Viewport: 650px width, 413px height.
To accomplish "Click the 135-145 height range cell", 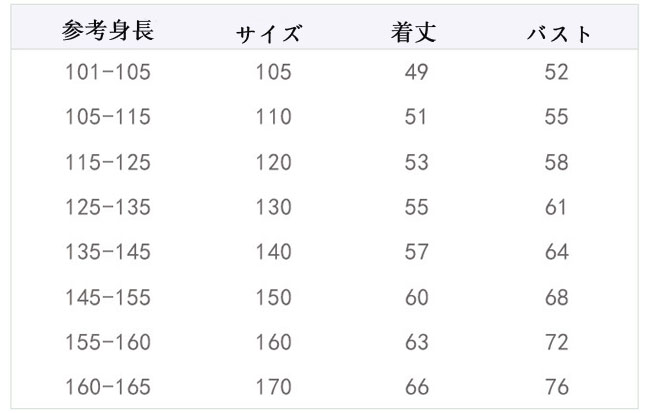I will coord(107,253).
